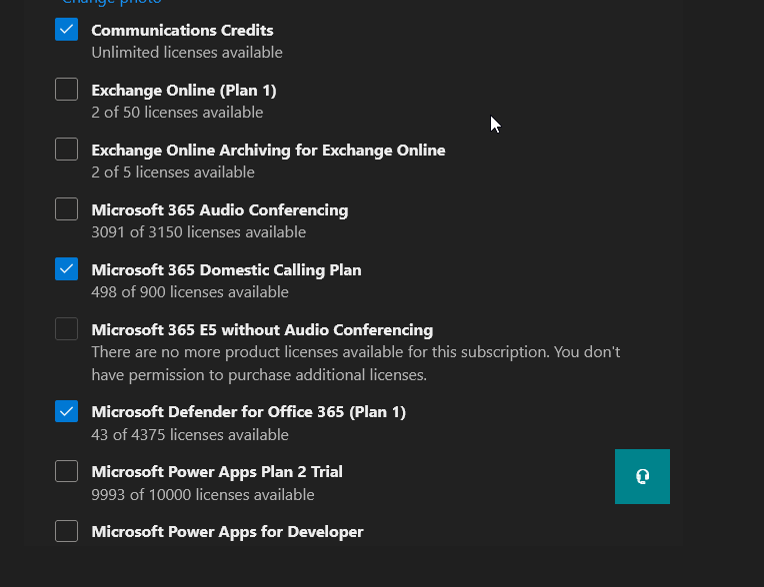Uncheck the Communications Credits checkbox
The height and width of the screenshot is (587, 764).
tap(66, 29)
